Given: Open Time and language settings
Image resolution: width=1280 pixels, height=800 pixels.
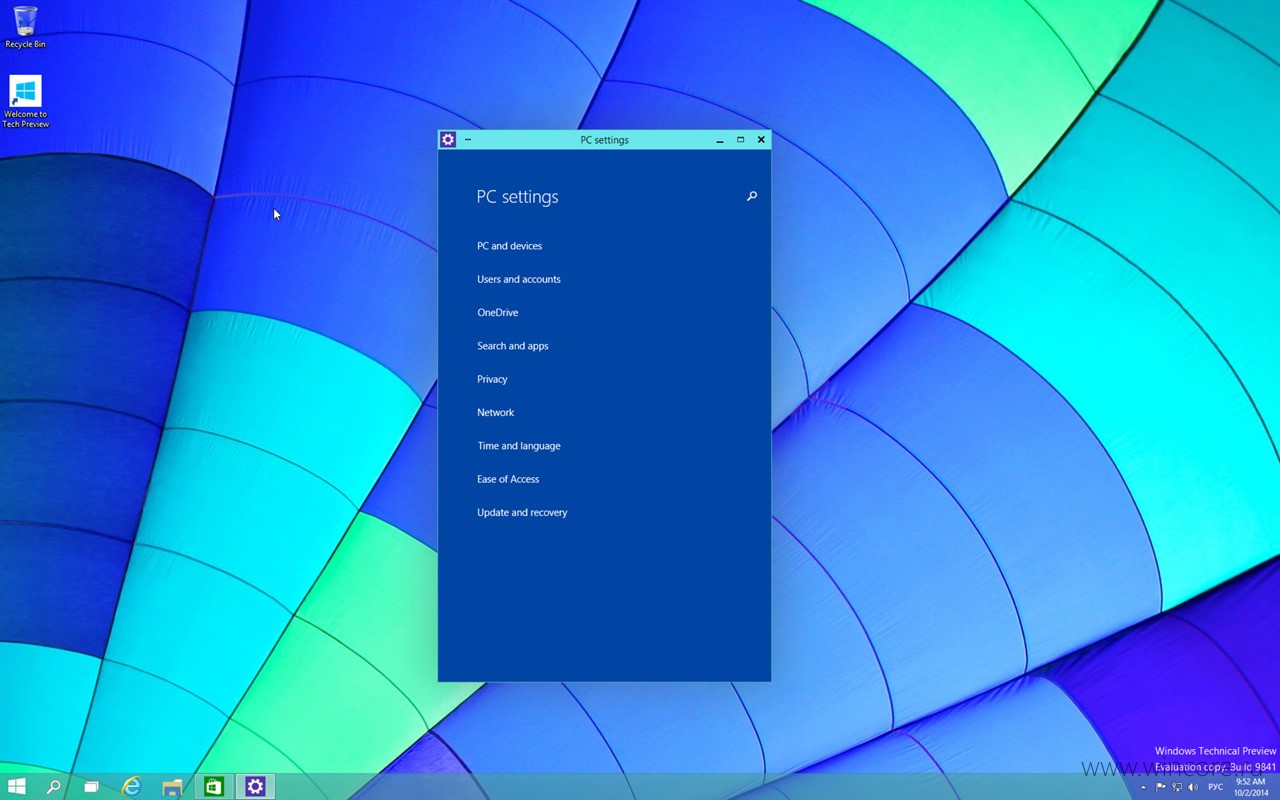Looking at the screenshot, I should pos(518,446).
